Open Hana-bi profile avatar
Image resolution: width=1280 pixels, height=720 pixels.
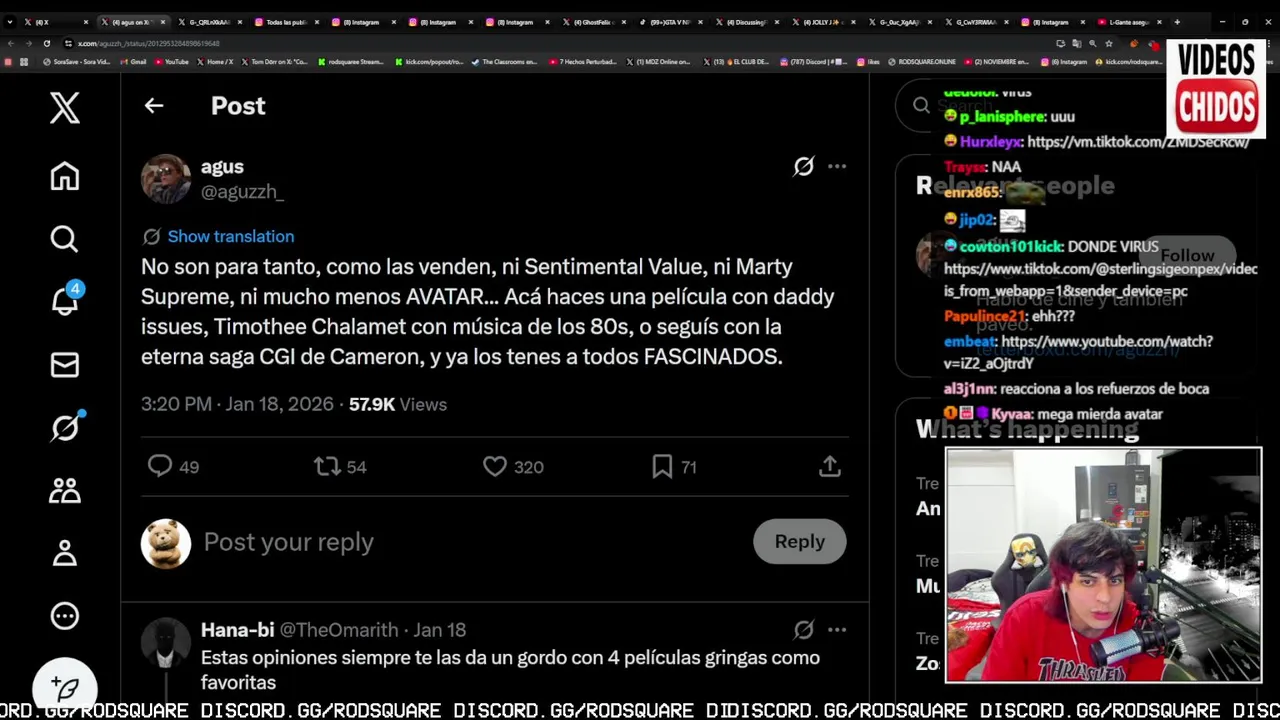[165, 642]
